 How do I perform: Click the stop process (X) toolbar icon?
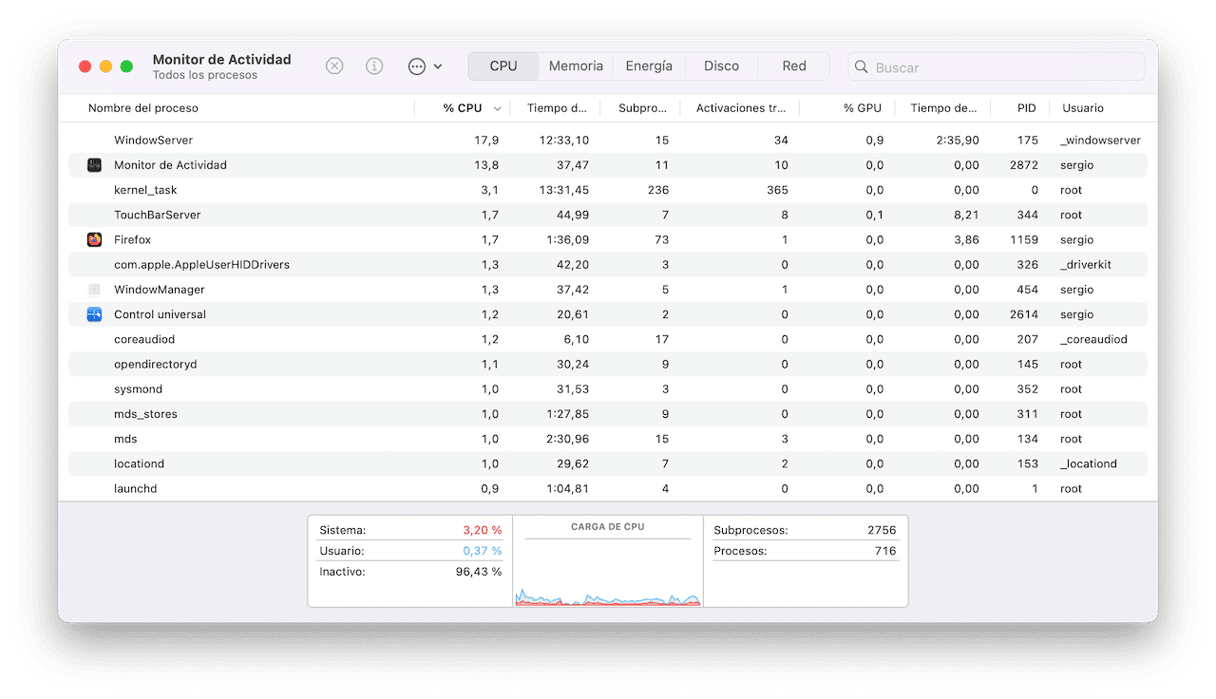point(335,66)
